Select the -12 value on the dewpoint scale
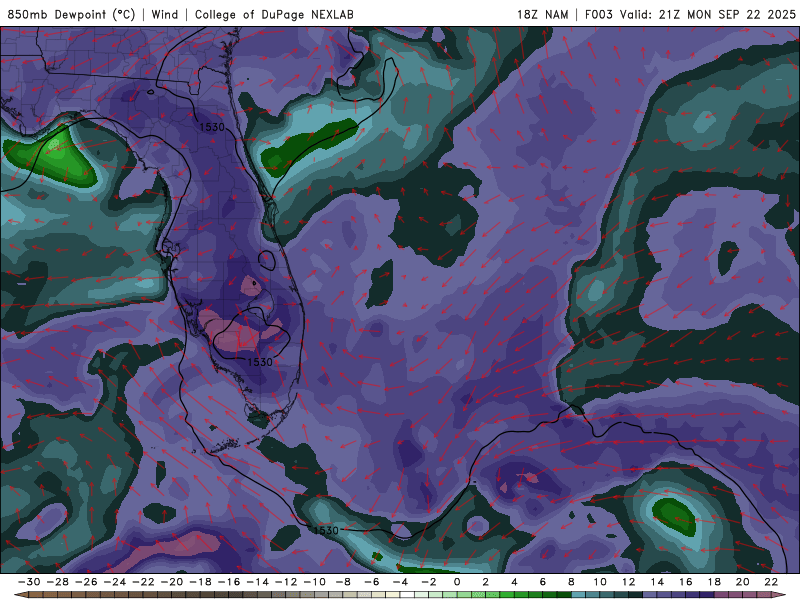 click(x=286, y=582)
